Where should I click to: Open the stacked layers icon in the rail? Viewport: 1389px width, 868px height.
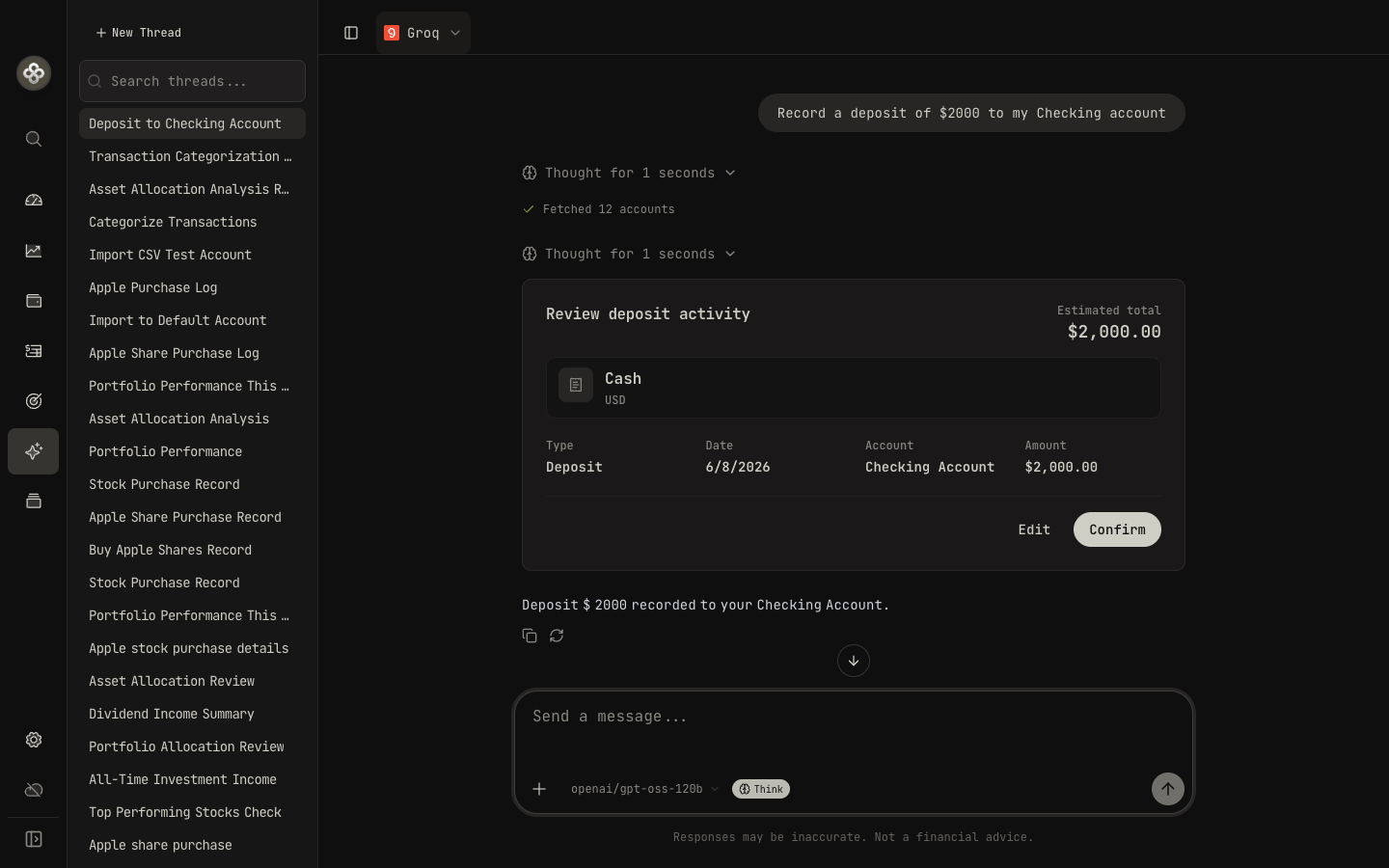(x=34, y=502)
